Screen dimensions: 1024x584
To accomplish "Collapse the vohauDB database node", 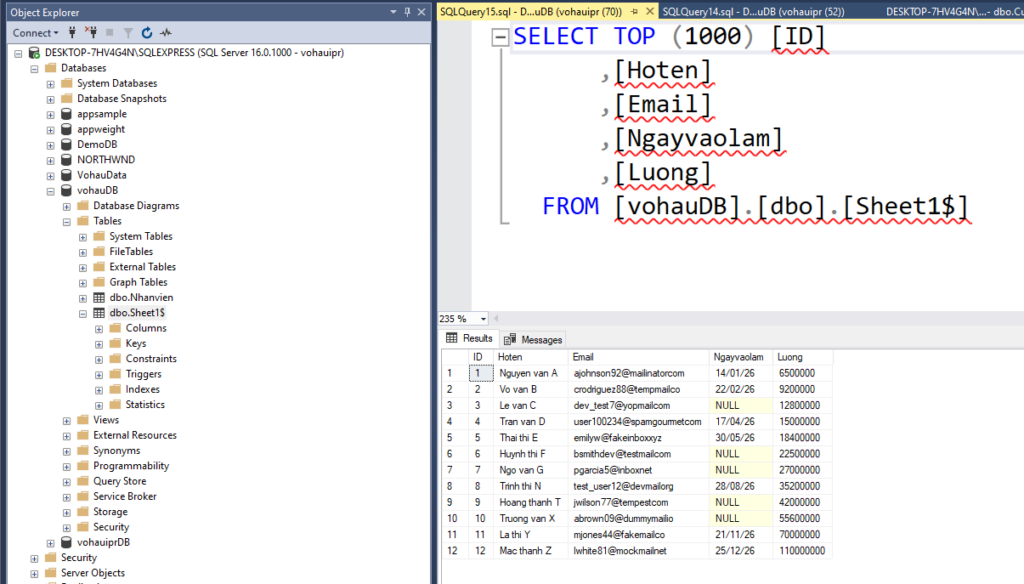I will point(51,191).
